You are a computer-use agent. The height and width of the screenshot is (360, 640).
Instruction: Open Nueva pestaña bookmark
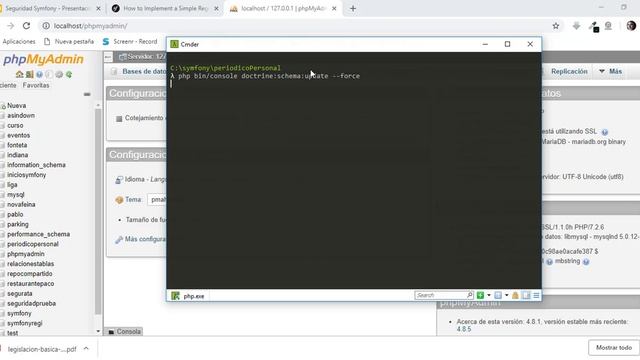coord(69,42)
